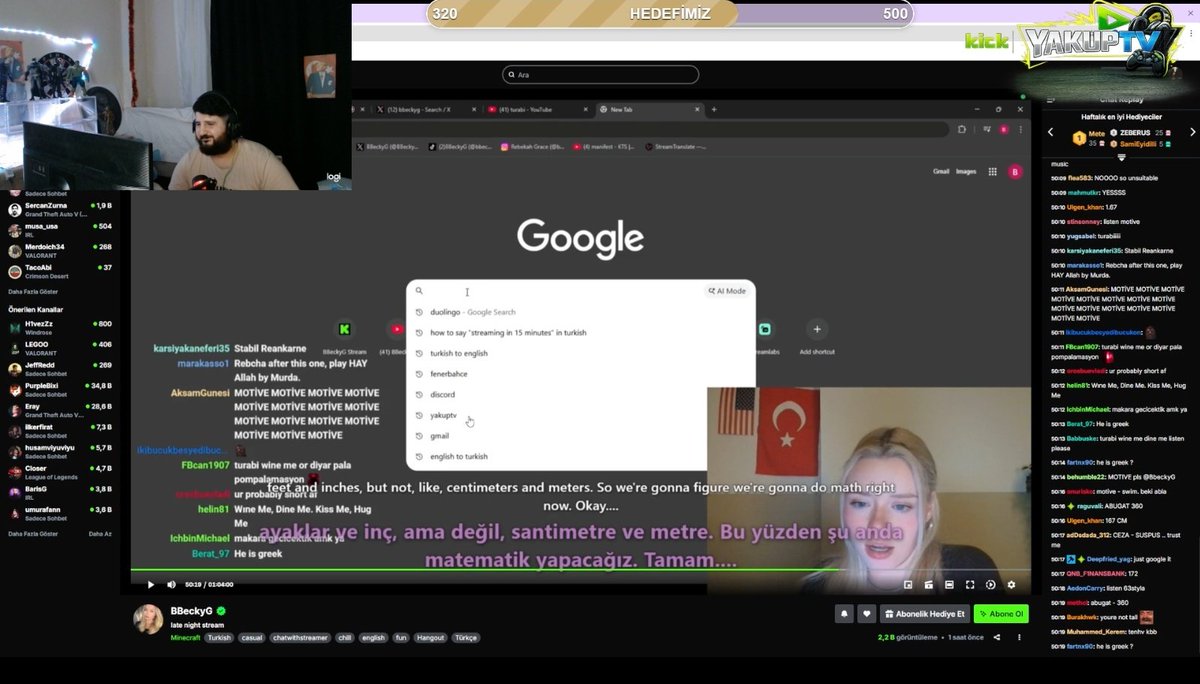This screenshot has width=1200, height=684.
Task: Open Google account avatar B
Action: [1015, 171]
